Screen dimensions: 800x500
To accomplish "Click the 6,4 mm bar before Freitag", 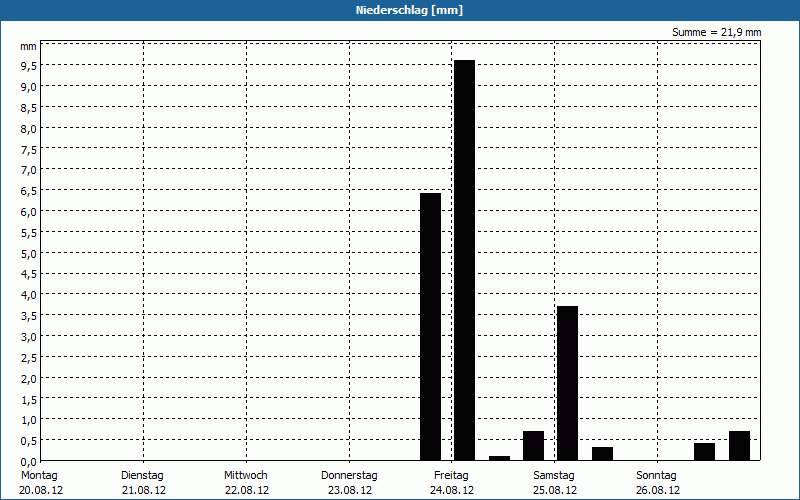I will pyautogui.click(x=430, y=327).
